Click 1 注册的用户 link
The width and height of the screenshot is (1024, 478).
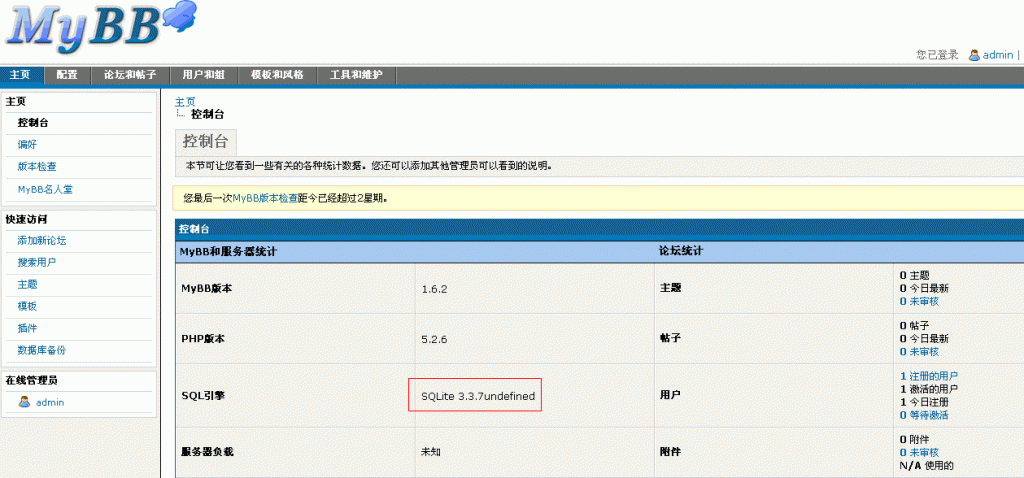(929, 375)
